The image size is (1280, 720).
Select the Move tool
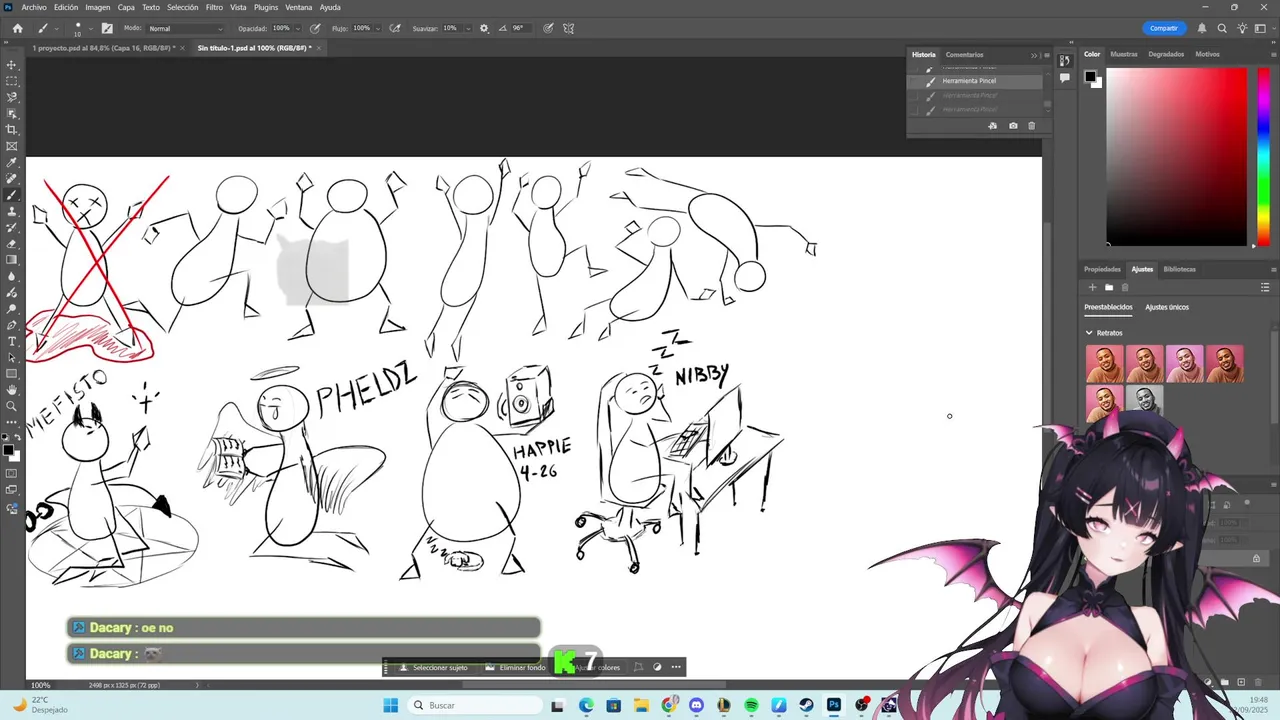[12, 65]
